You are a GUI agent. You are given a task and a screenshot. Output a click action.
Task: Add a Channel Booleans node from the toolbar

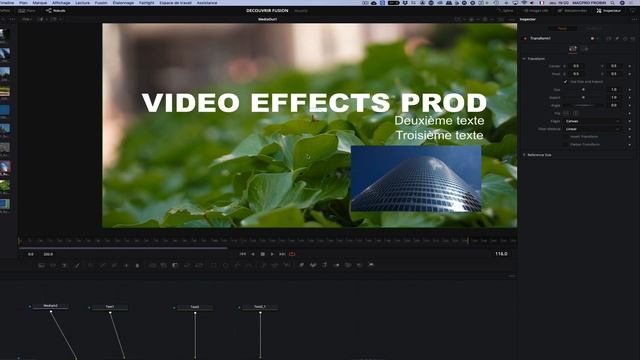[164, 265]
